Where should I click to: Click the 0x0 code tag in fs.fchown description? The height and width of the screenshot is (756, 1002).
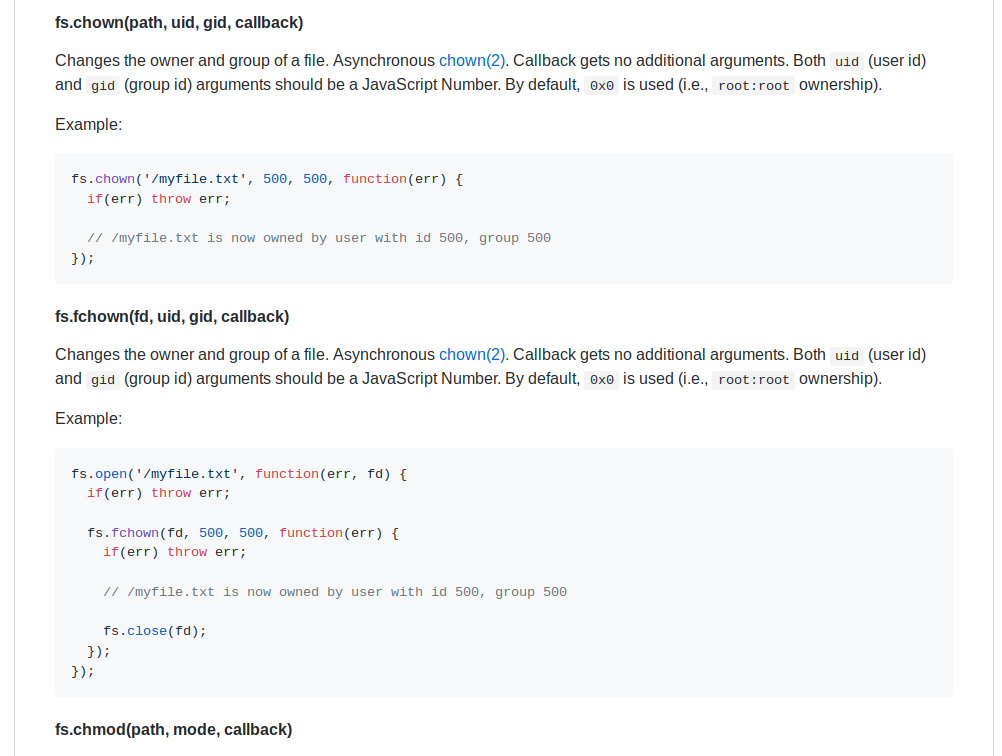[x=601, y=380]
